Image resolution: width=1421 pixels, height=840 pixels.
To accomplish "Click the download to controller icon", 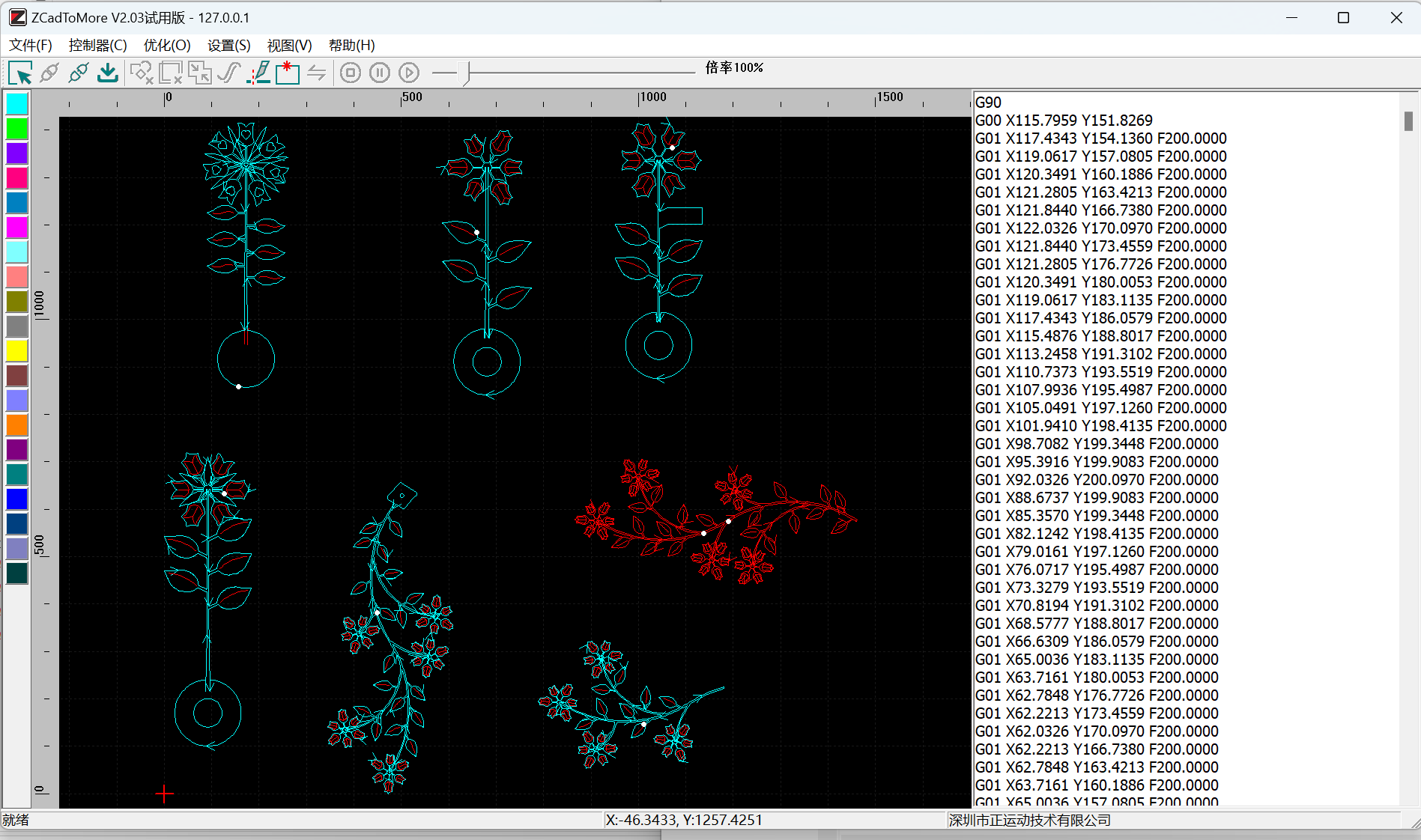I will pyautogui.click(x=108, y=73).
